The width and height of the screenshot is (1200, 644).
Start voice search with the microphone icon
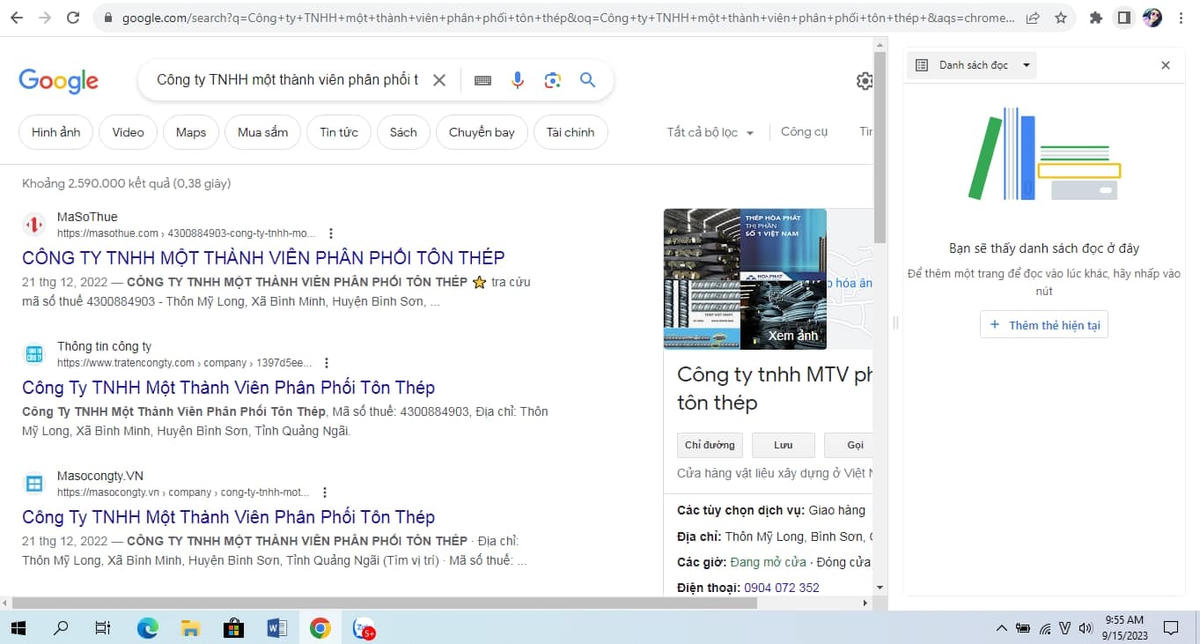point(517,80)
